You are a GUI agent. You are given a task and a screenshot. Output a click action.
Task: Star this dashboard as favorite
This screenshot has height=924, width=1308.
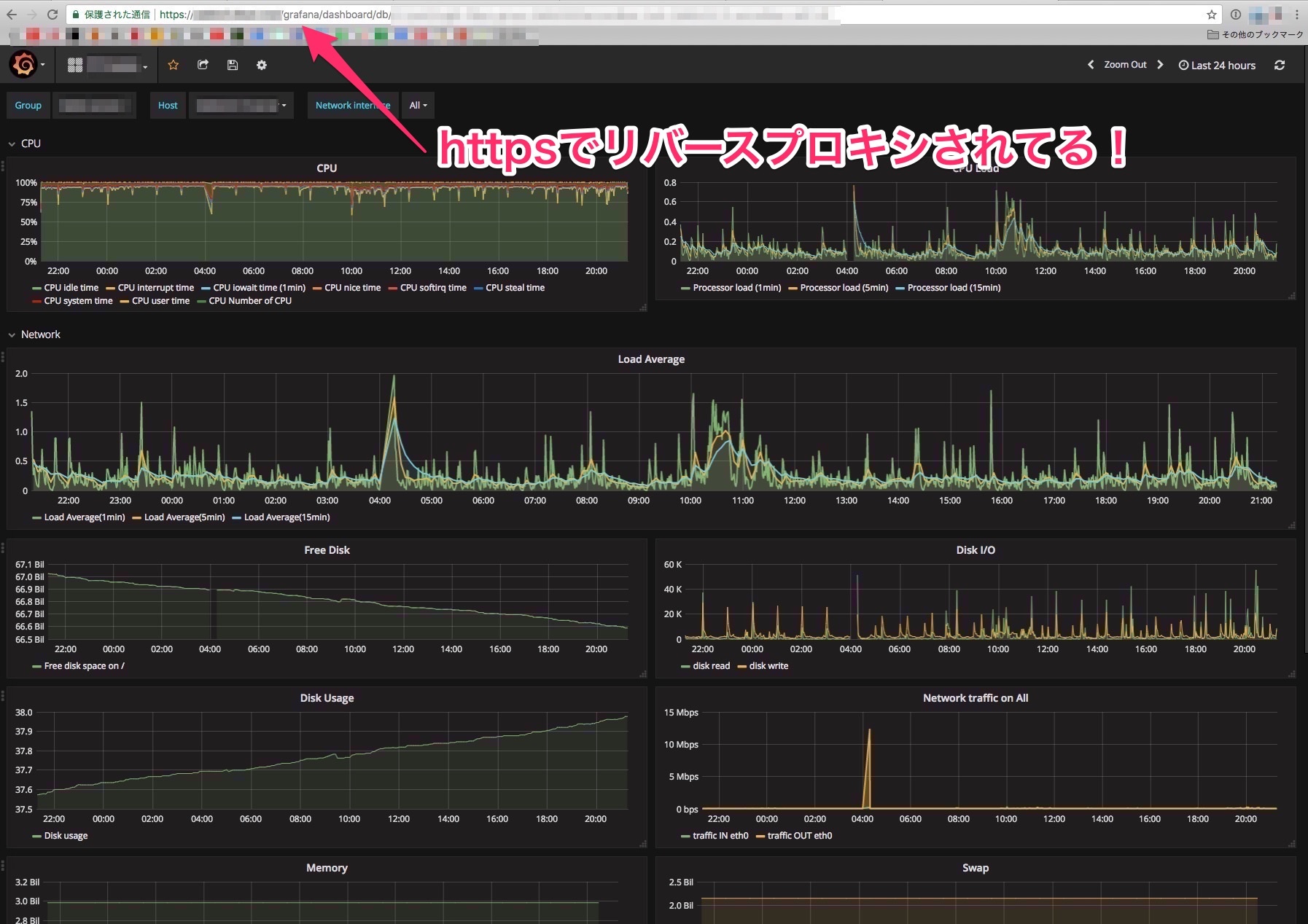tap(174, 65)
